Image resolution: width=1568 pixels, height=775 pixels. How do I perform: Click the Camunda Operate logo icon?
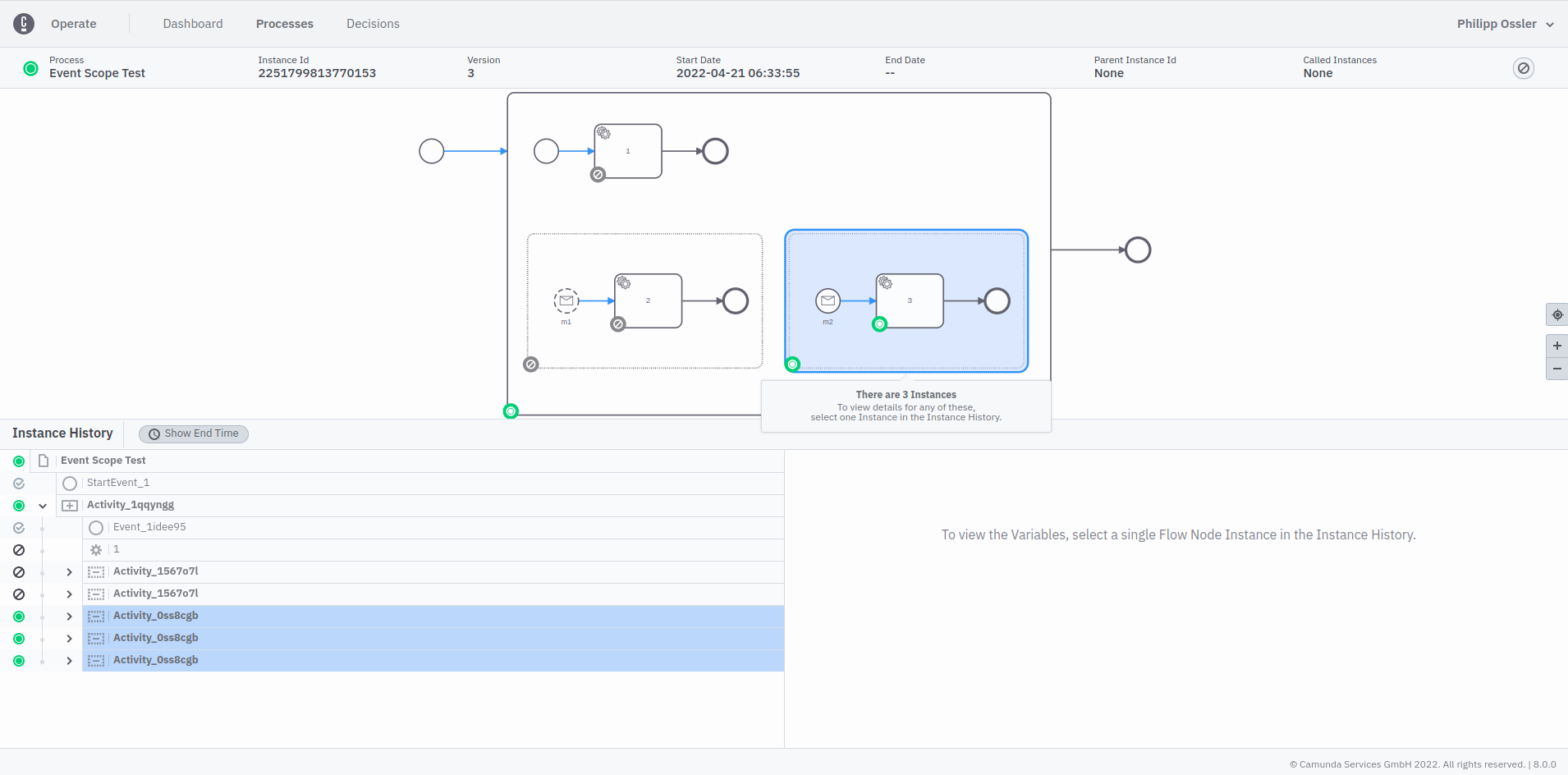tap(24, 23)
